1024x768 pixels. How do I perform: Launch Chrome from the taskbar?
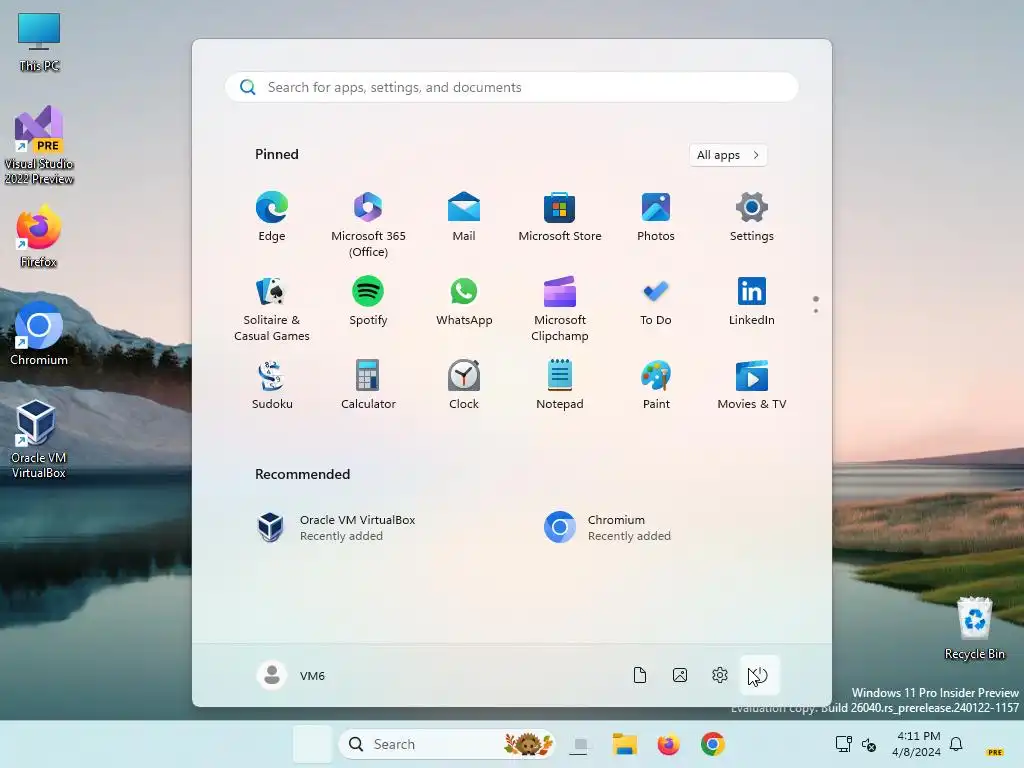pos(712,744)
